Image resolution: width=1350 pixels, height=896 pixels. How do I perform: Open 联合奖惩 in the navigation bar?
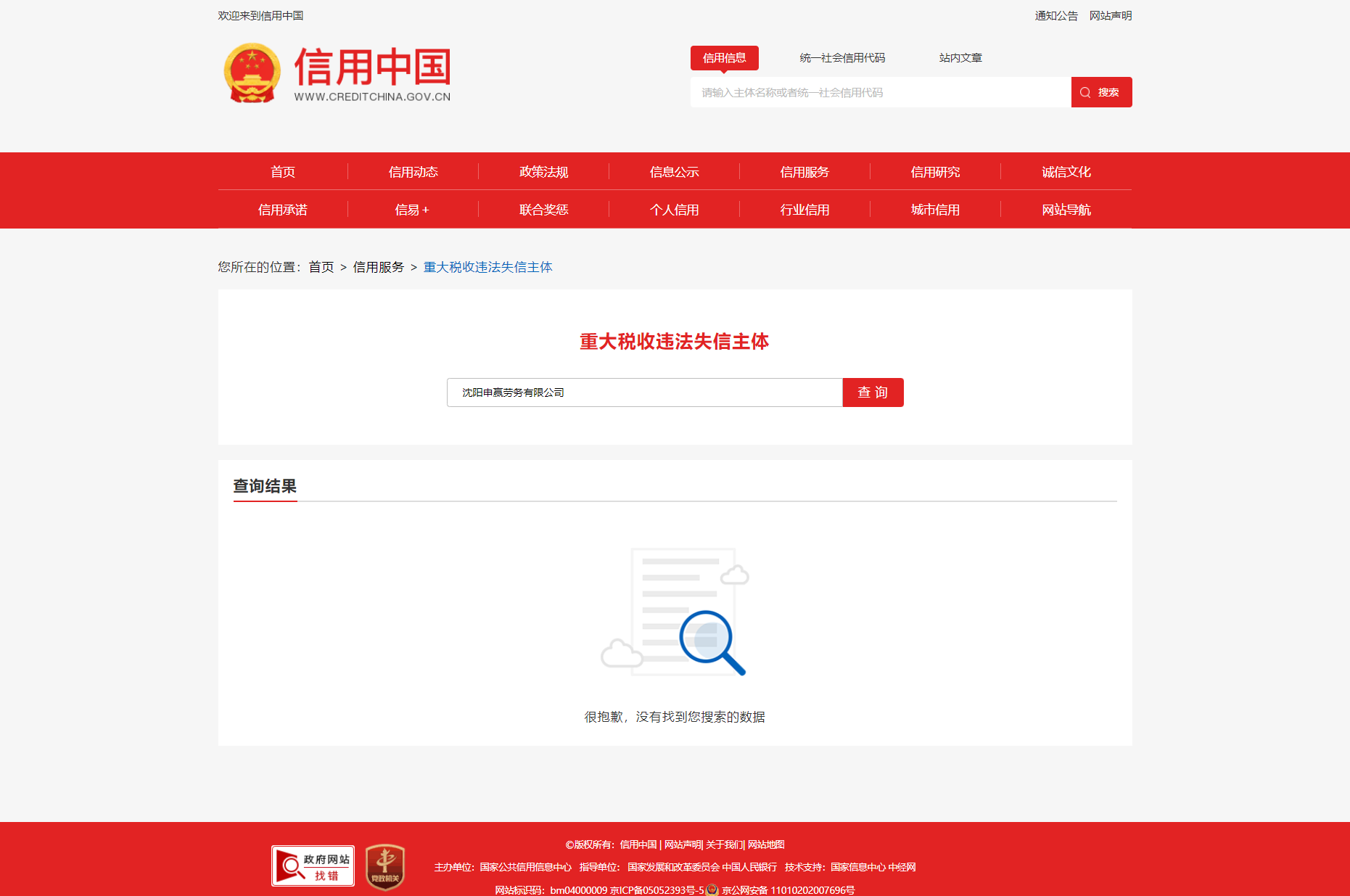click(x=544, y=210)
